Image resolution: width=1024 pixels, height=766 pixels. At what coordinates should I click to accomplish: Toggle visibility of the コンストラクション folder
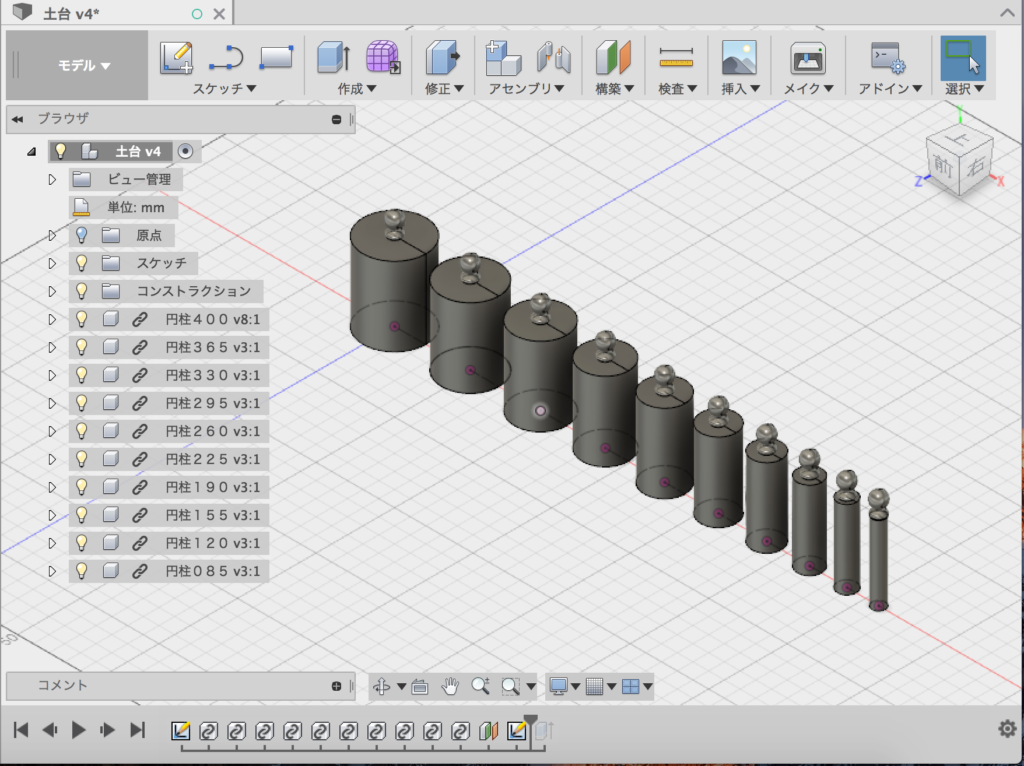coord(81,291)
